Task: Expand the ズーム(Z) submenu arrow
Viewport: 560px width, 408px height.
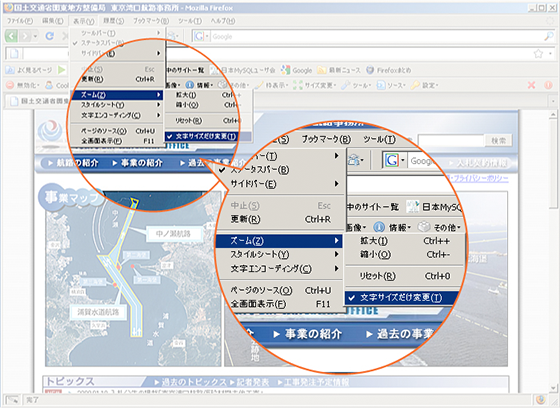Action: pyautogui.click(x=336, y=241)
